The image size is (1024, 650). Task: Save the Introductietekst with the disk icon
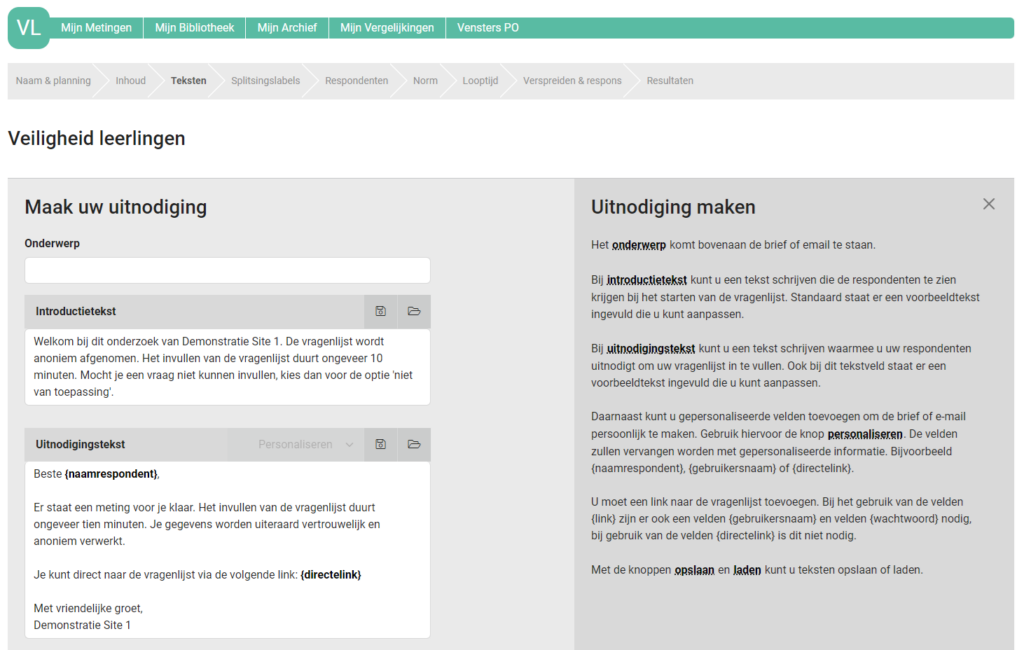click(x=381, y=312)
